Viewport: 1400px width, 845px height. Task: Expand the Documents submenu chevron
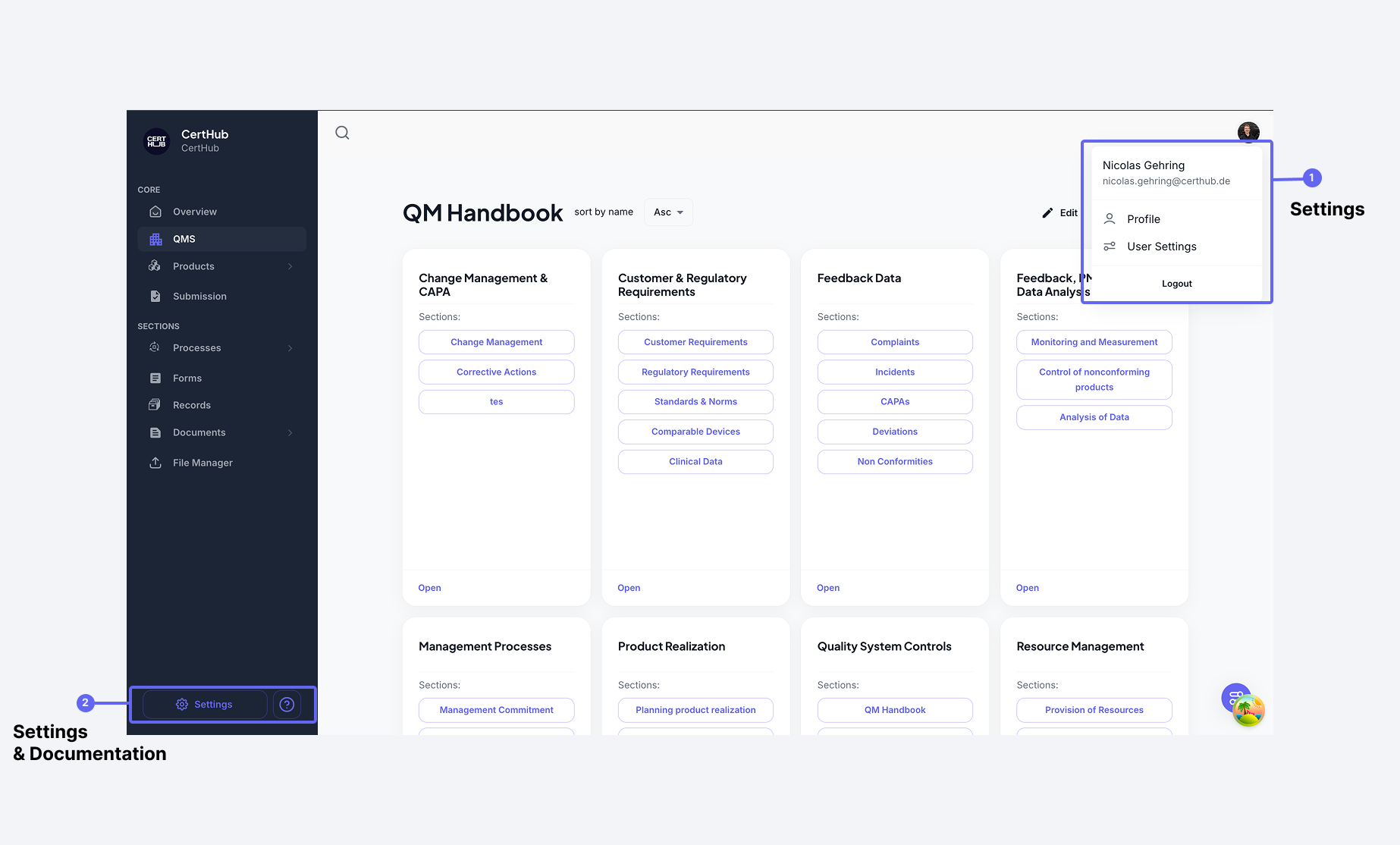click(x=290, y=432)
